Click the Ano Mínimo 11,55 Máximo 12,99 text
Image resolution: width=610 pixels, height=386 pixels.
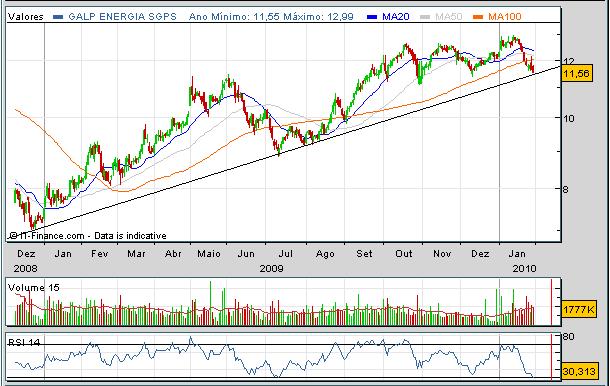[x=271, y=17]
